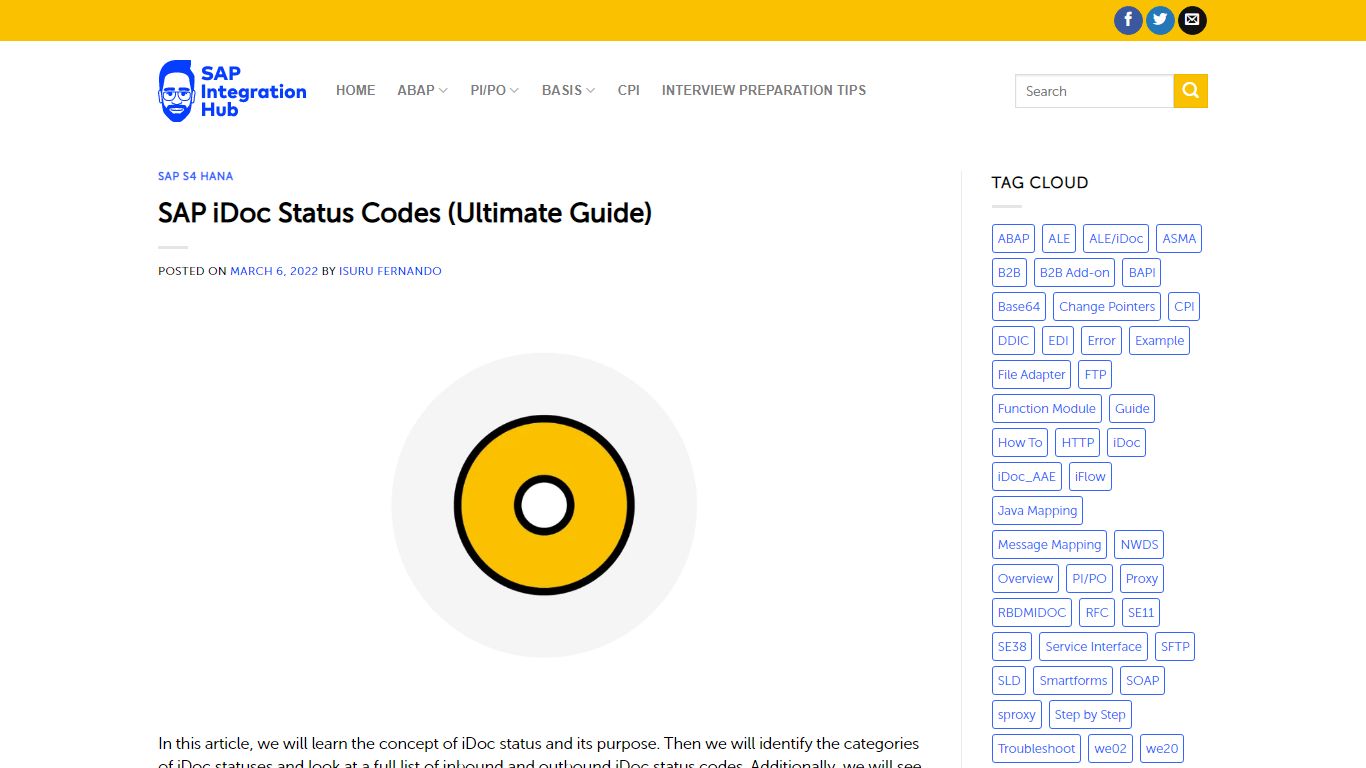1366x768 pixels.
Task: Select the B2B tag
Action: pos(1009,273)
